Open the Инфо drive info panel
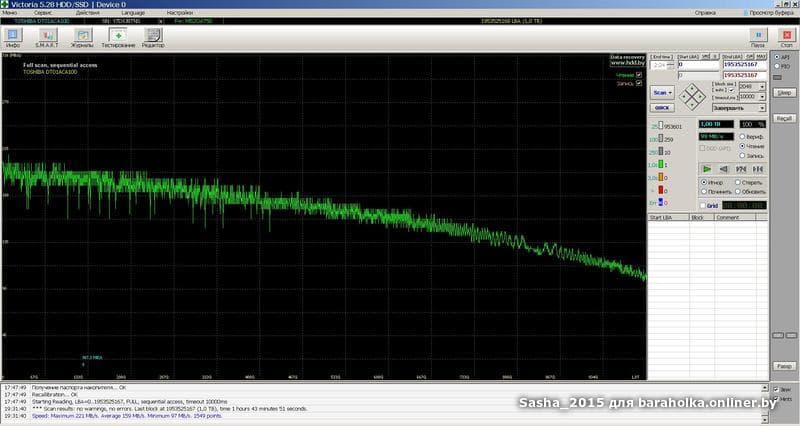 [13, 37]
